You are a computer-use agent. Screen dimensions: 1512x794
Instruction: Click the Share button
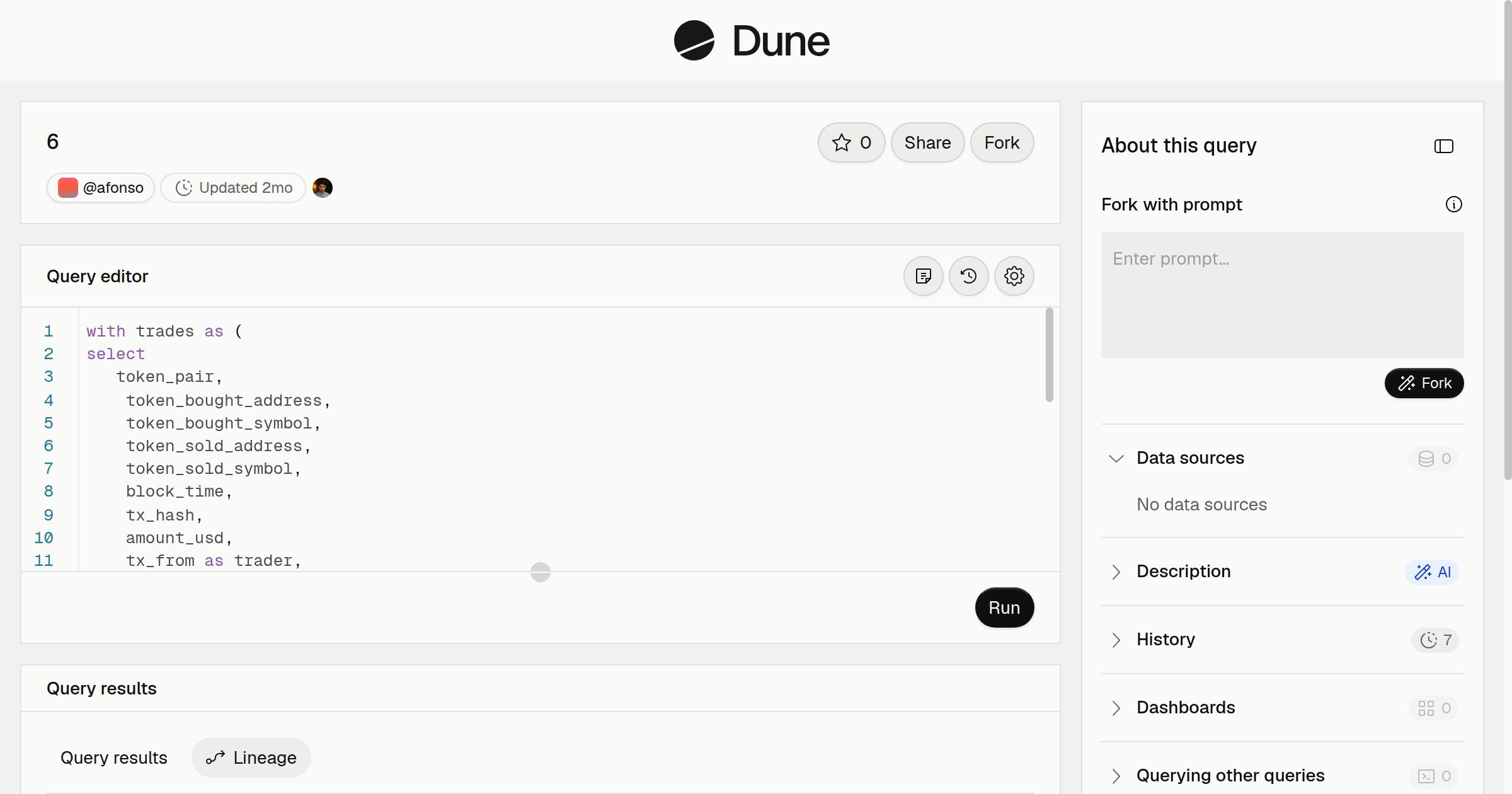click(927, 142)
